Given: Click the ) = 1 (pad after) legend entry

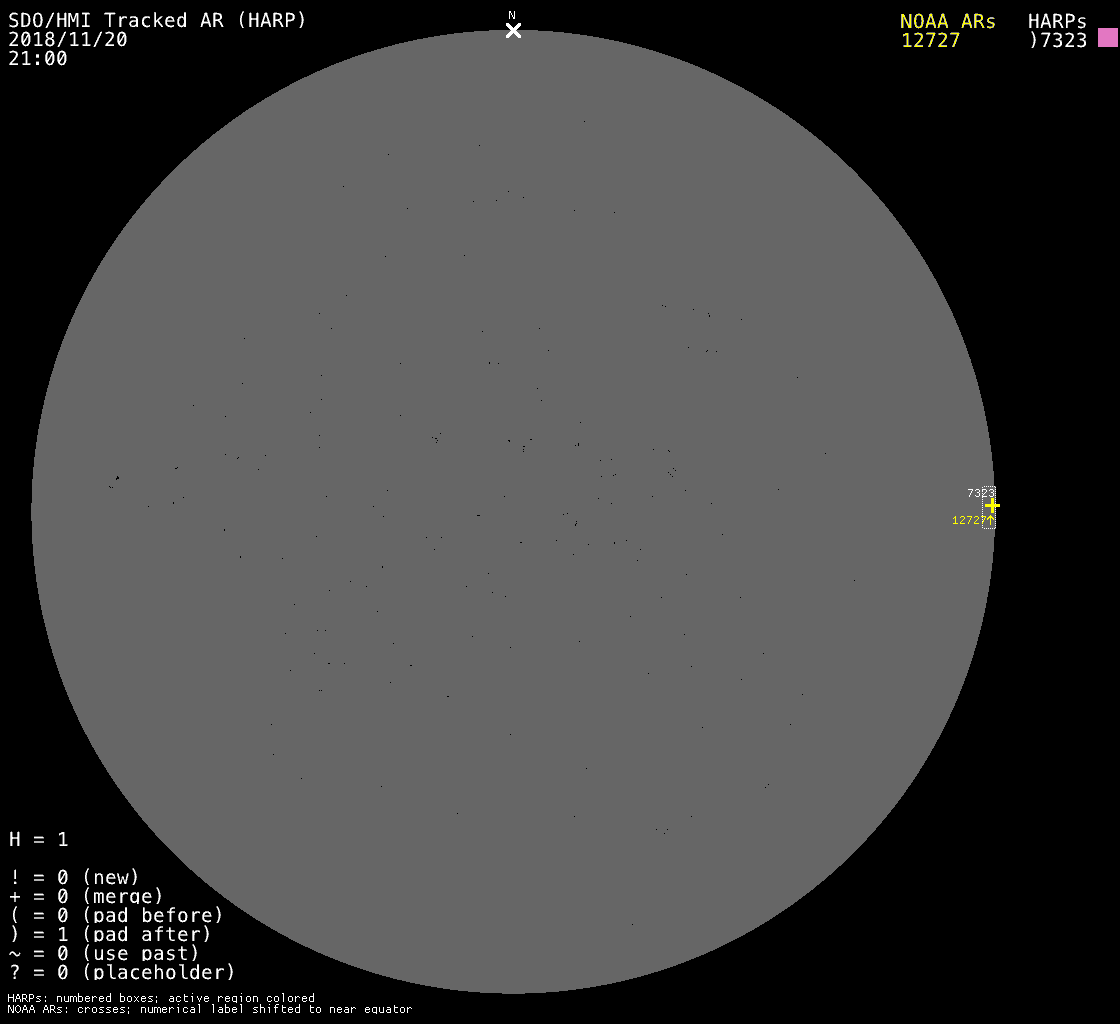Looking at the screenshot, I should coord(110,934).
